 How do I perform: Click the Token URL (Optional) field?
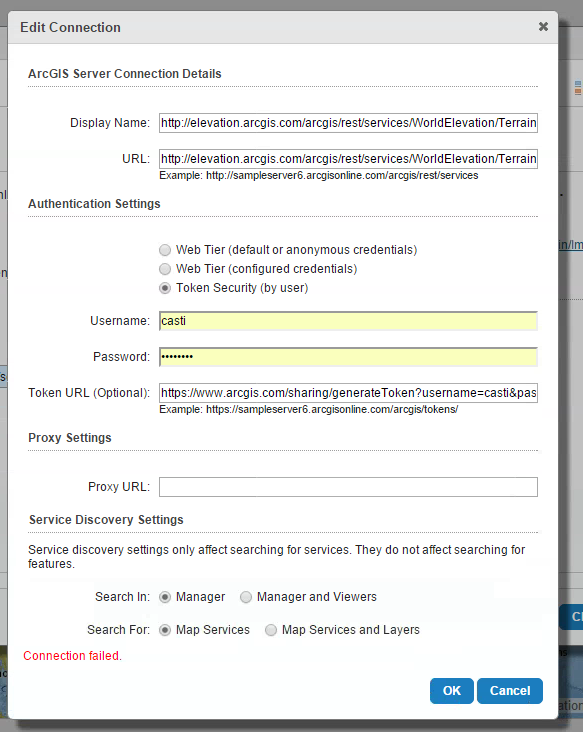[x=348, y=393]
